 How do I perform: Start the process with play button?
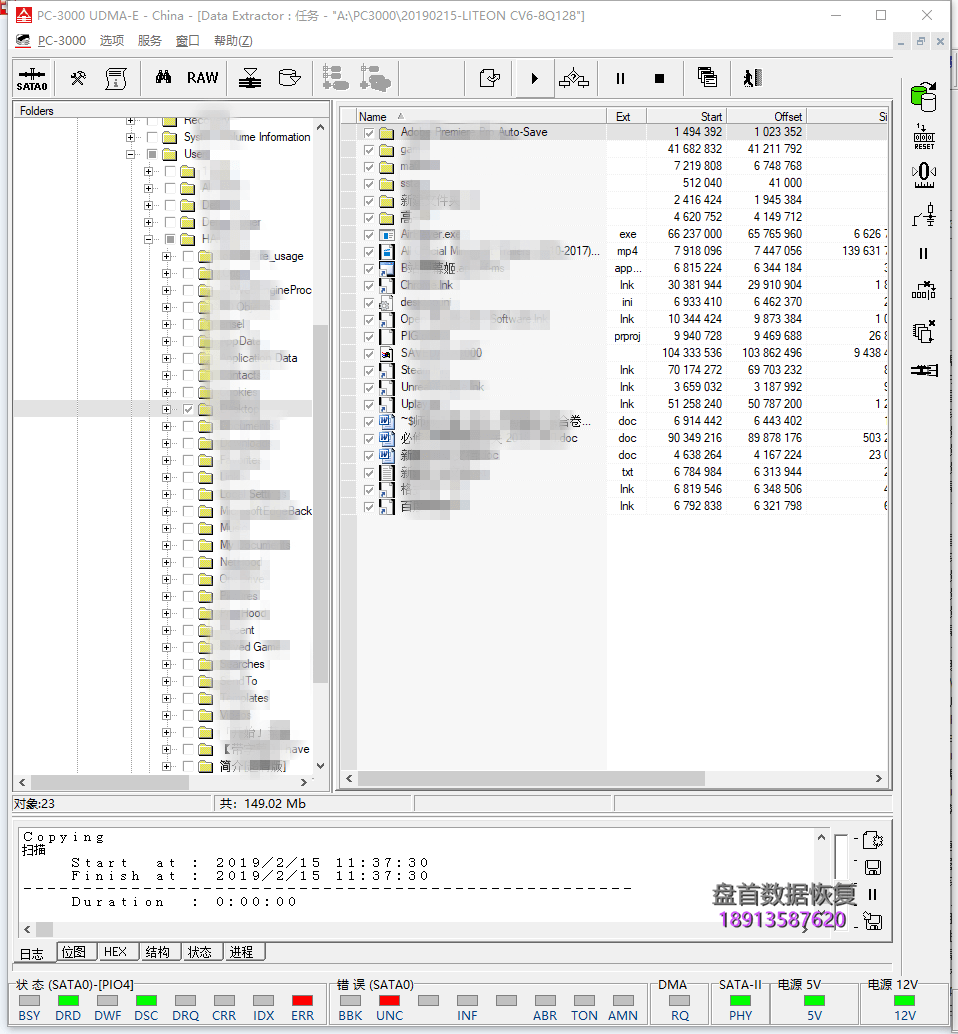(x=534, y=78)
